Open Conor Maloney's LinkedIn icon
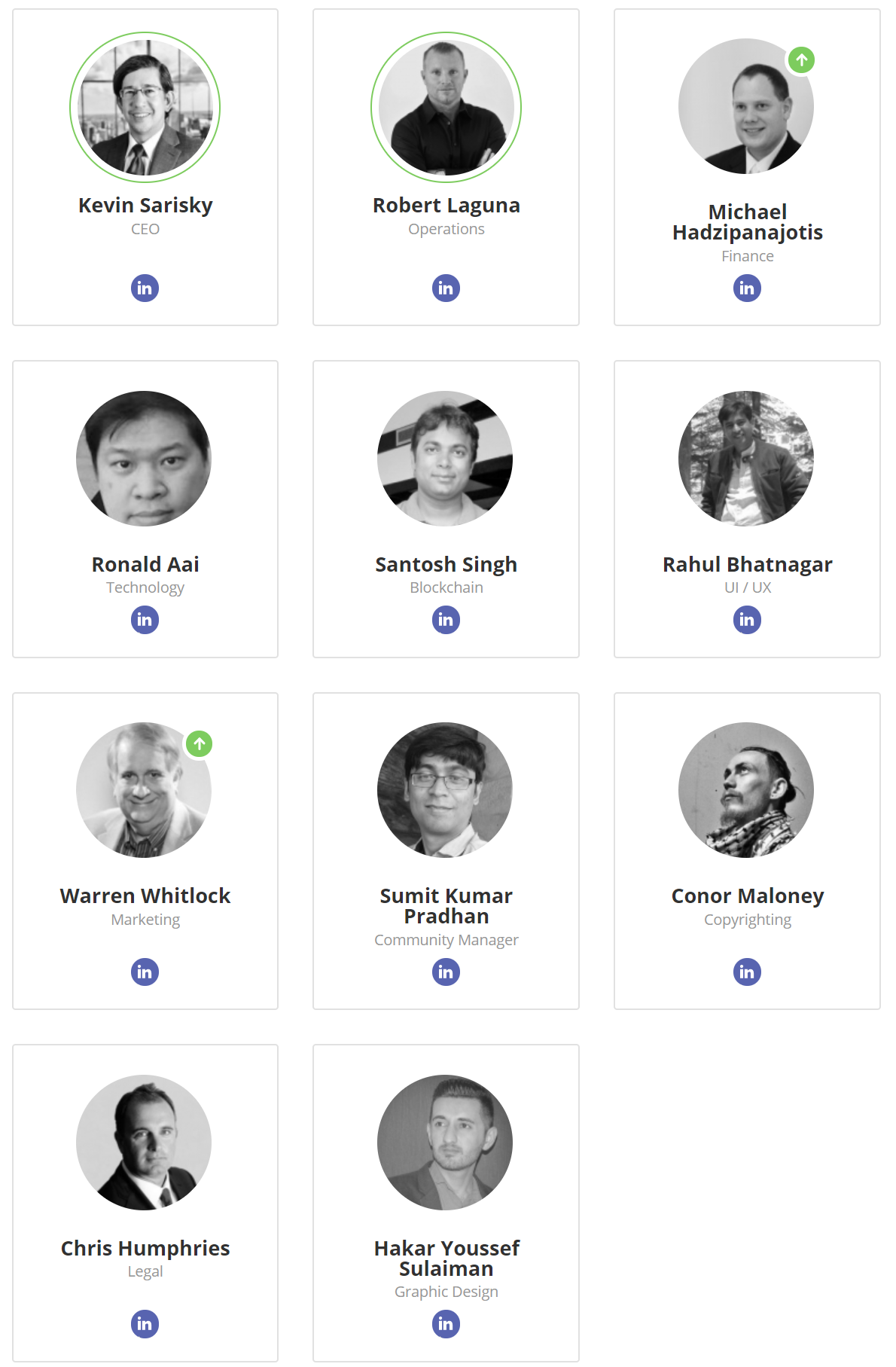The image size is (896, 1367). tap(747, 972)
